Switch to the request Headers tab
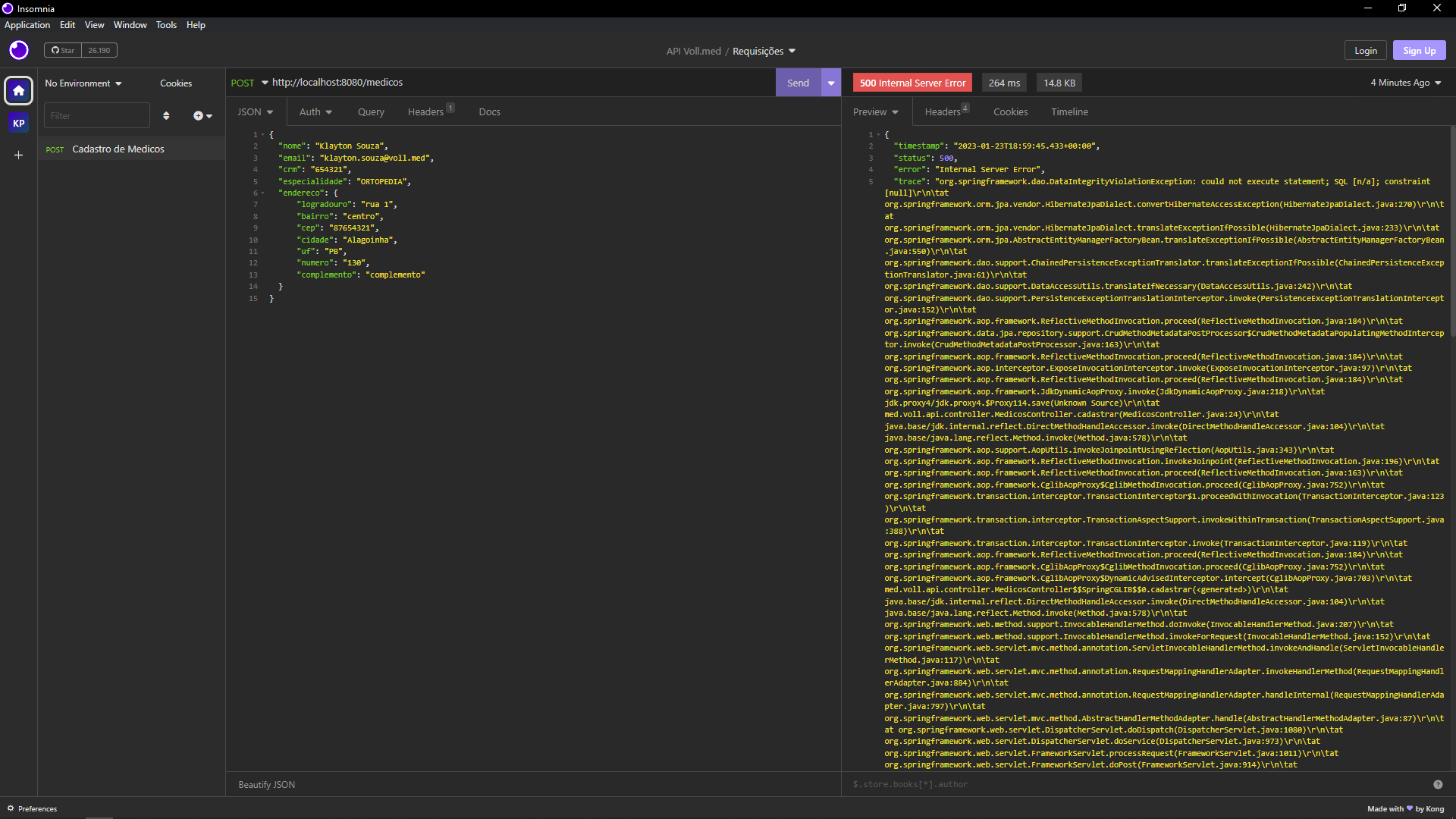The image size is (1456, 819). [x=430, y=111]
